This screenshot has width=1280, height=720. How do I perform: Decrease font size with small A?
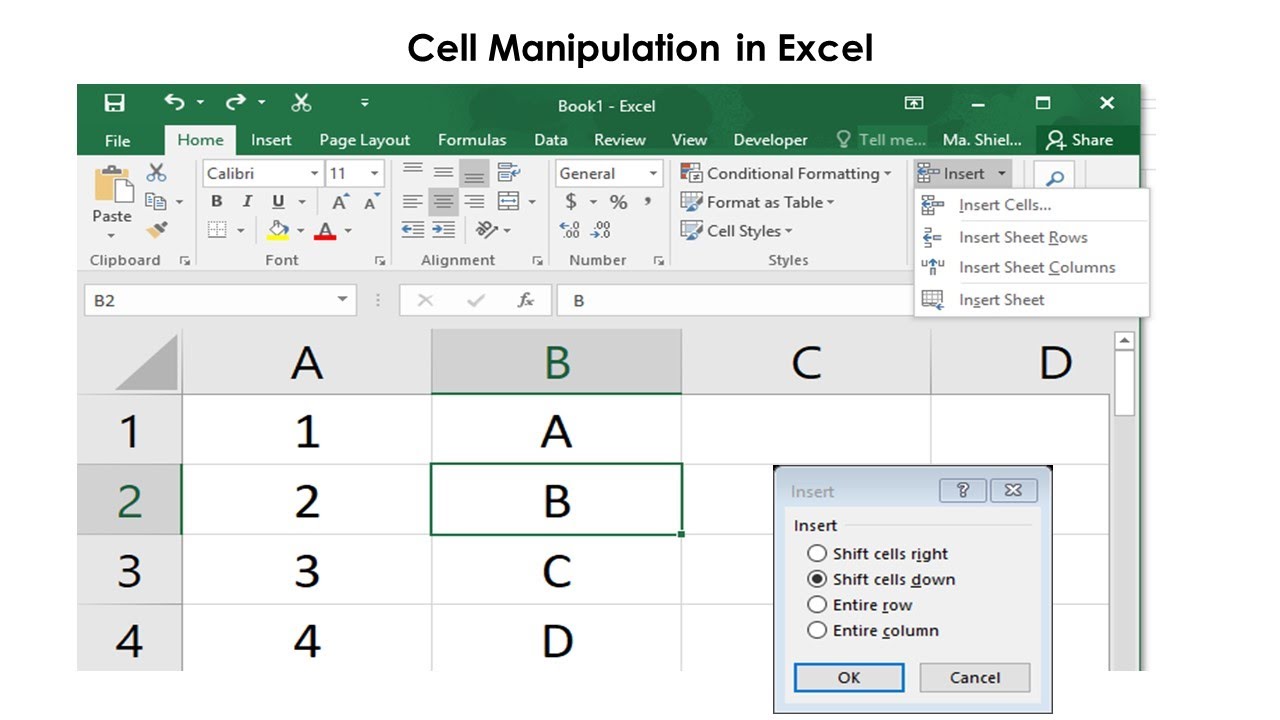371,202
